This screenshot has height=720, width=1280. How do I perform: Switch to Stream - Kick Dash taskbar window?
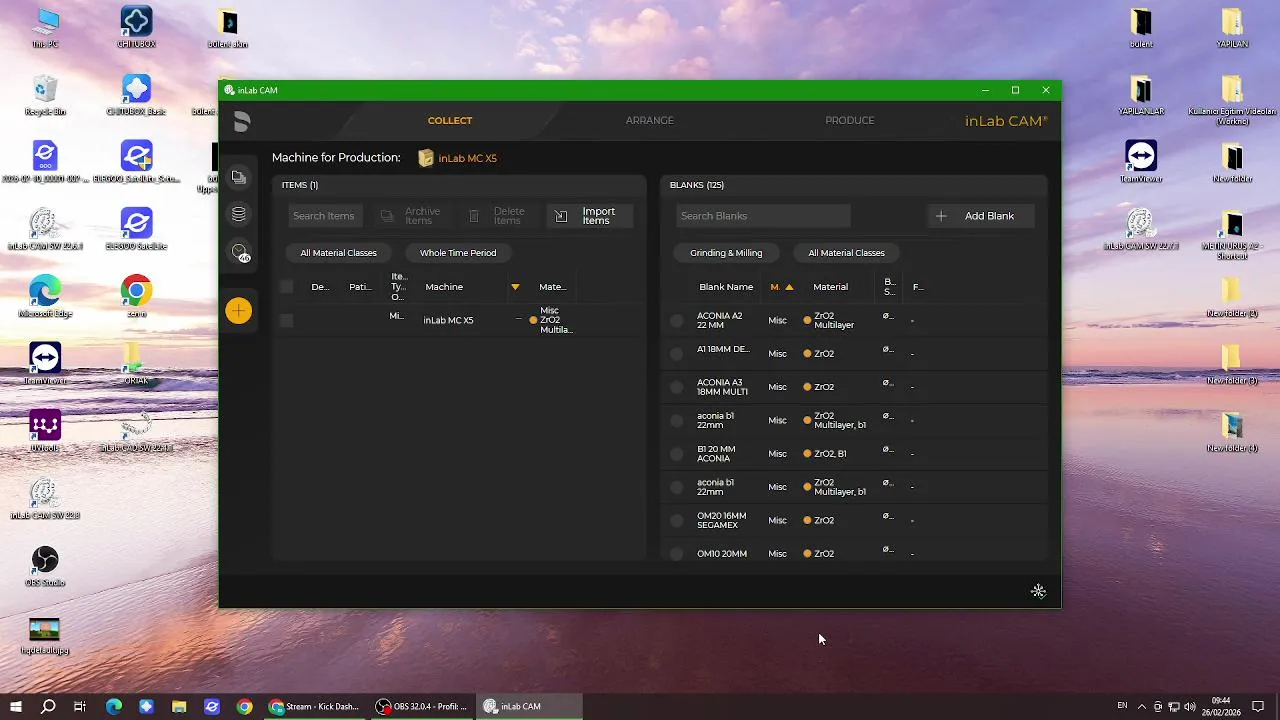point(314,706)
